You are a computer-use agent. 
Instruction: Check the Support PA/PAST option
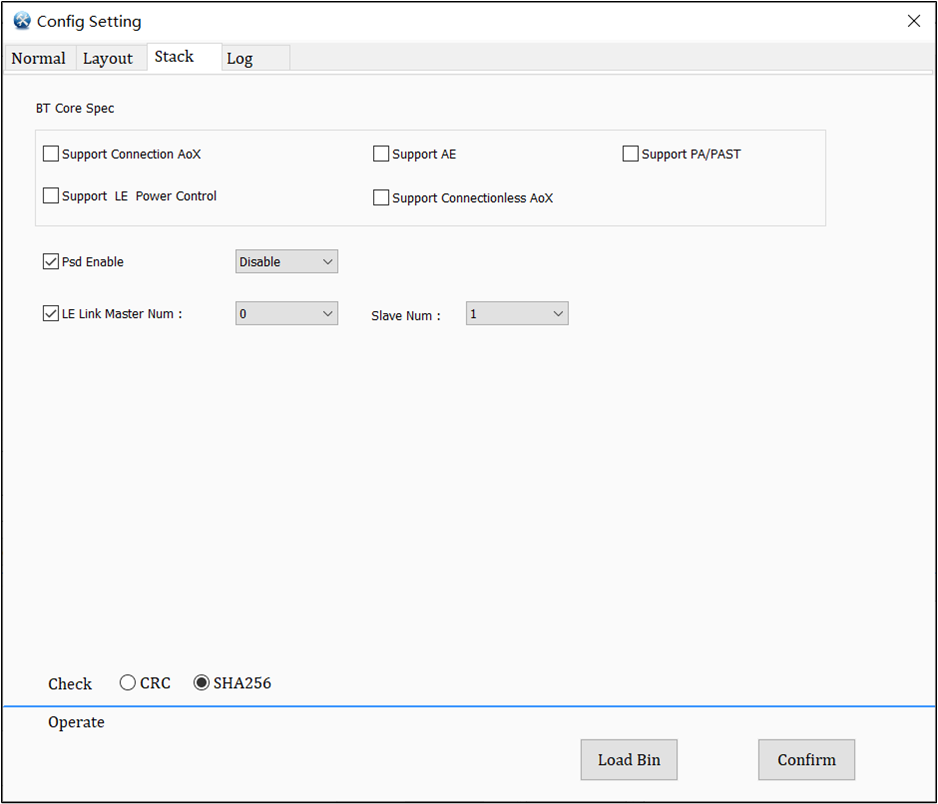(x=631, y=154)
